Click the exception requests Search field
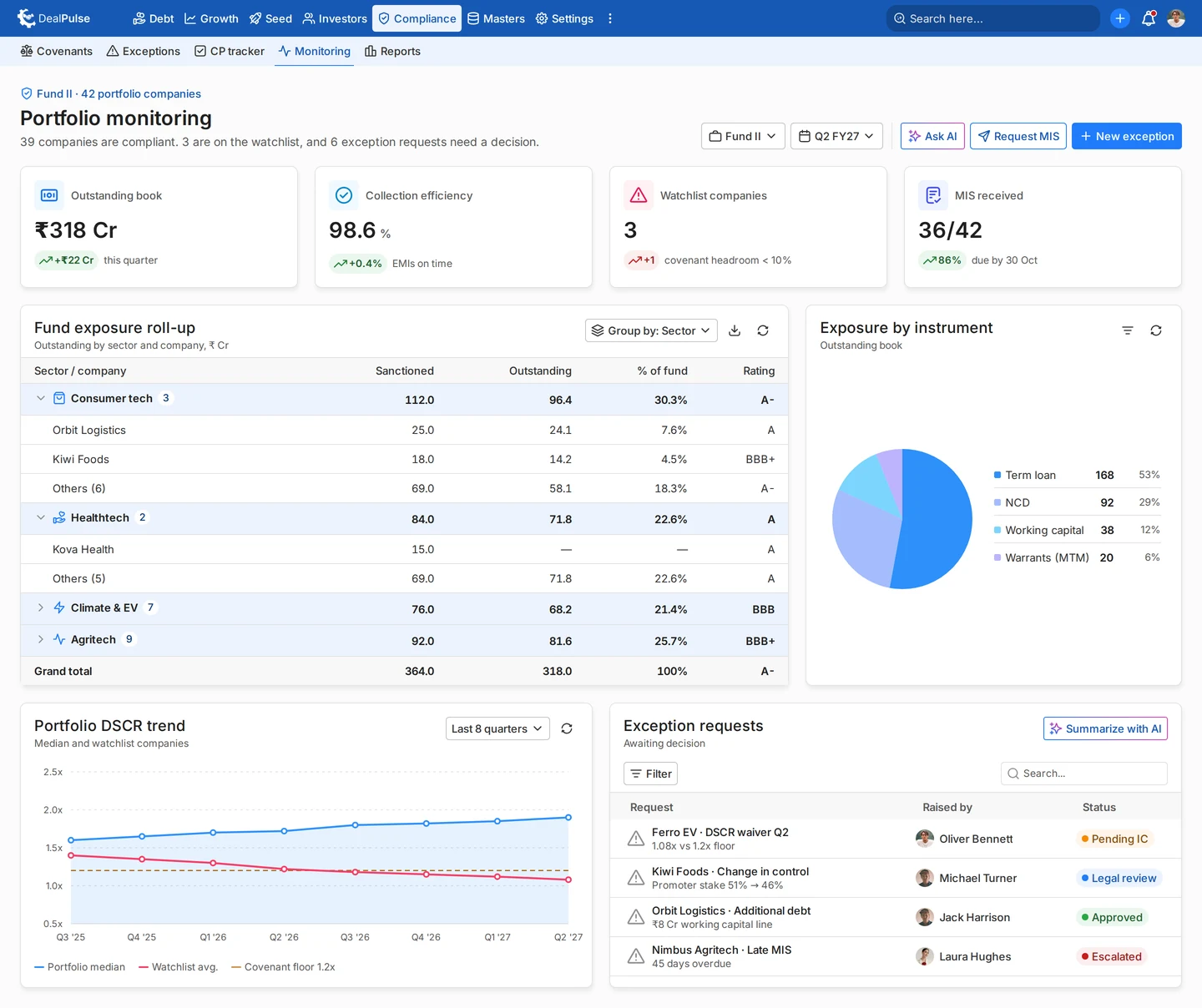 [x=1084, y=774]
